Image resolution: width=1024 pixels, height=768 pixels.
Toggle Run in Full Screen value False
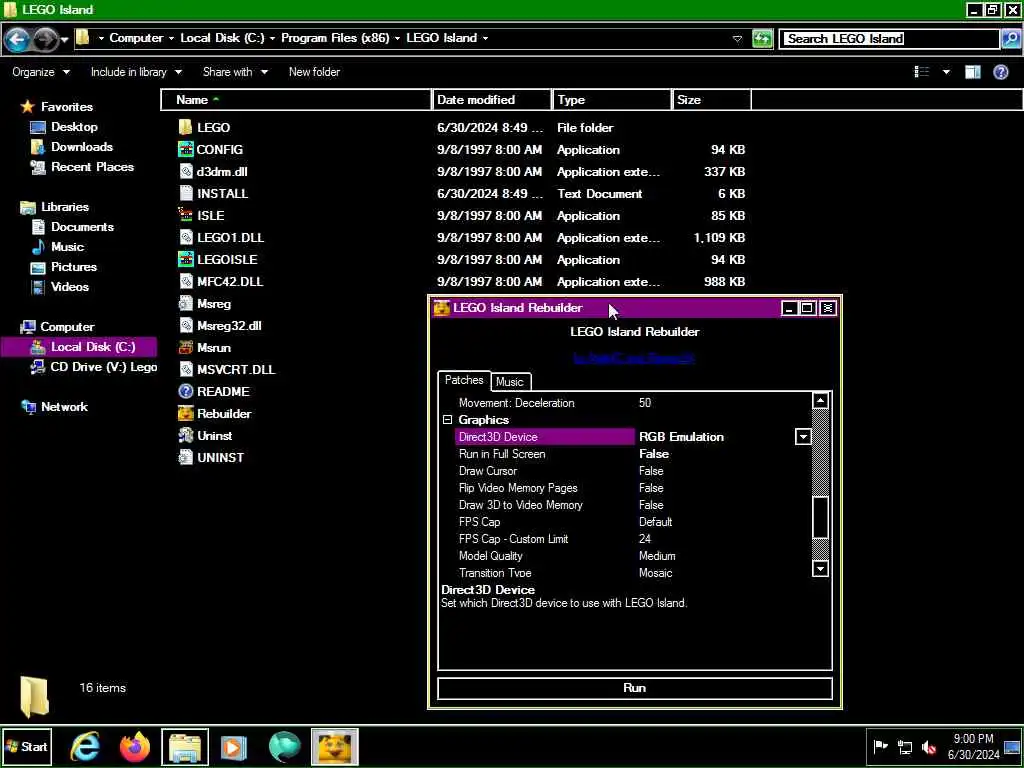click(654, 454)
